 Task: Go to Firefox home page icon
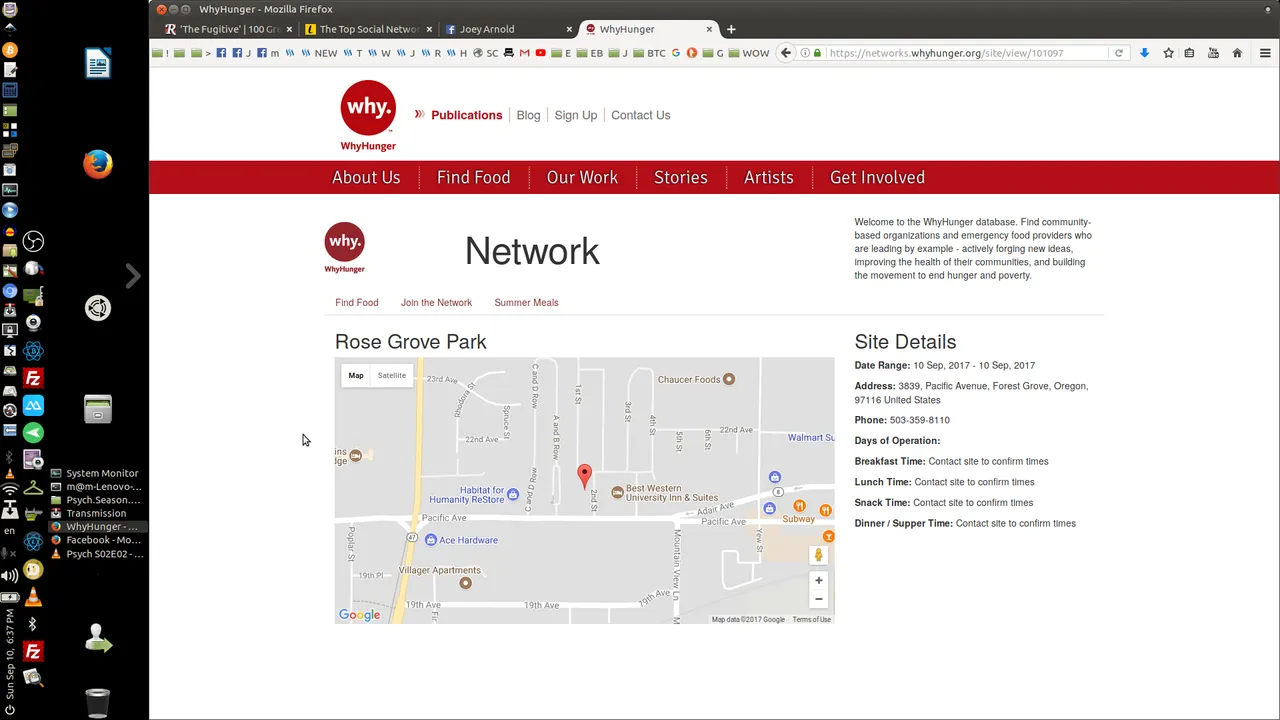tap(1237, 53)
